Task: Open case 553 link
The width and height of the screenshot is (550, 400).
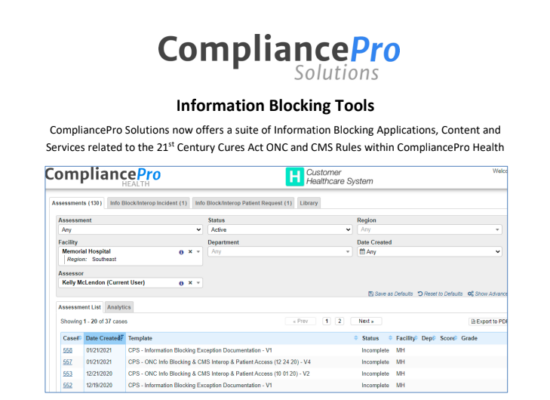Action: [67, 374]
